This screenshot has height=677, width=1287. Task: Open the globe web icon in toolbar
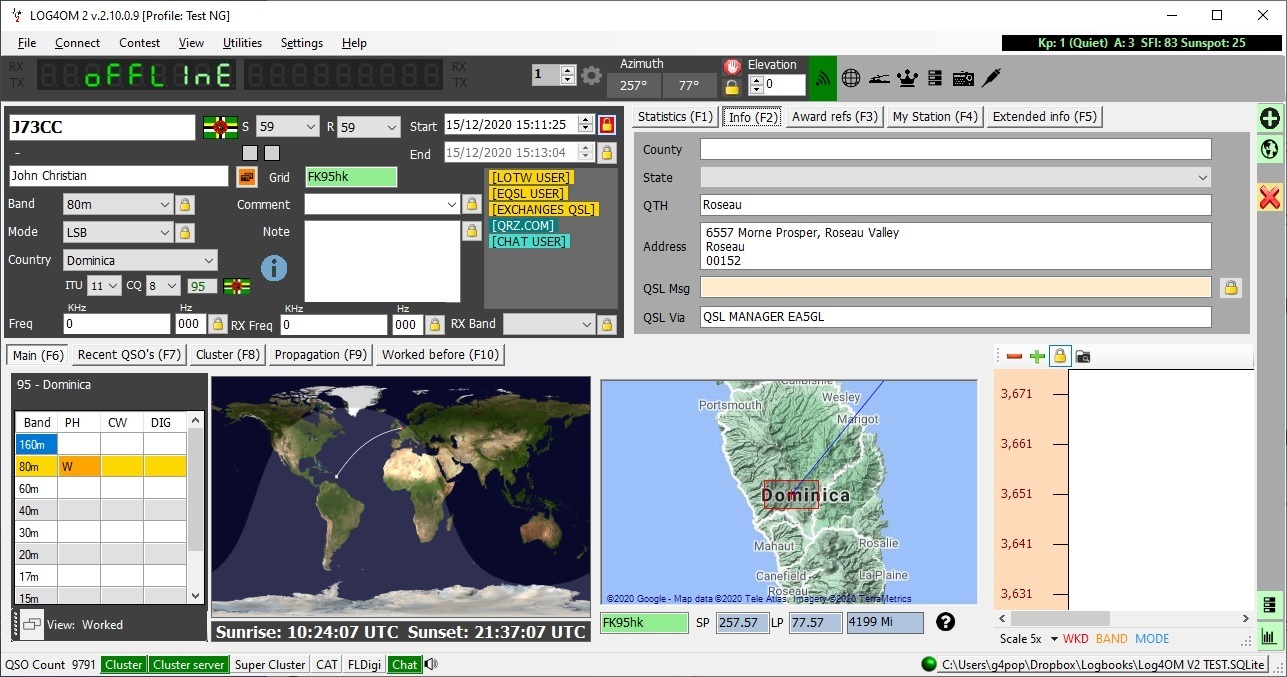(851, 77)
